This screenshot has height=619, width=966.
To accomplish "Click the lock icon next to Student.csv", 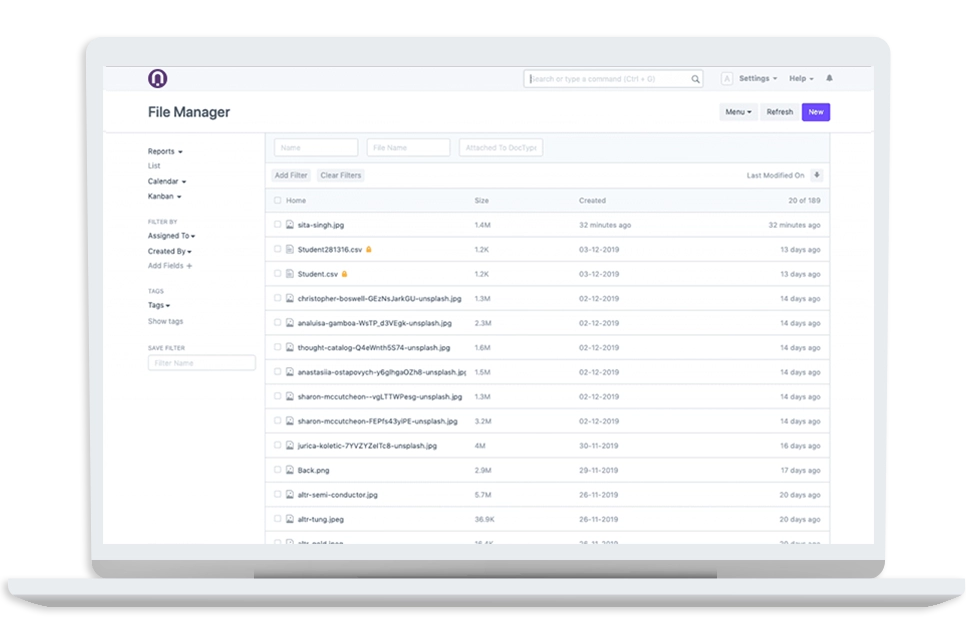I will click(342, 273).
